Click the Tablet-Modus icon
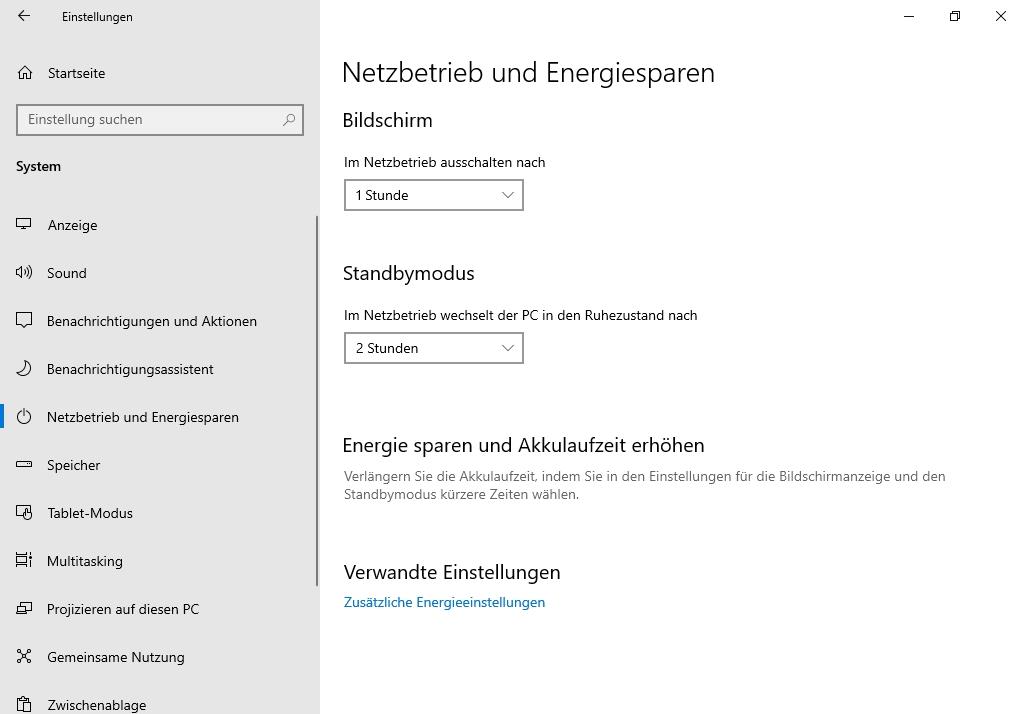This screenshot has height=714, width=1024. (24, 512)
